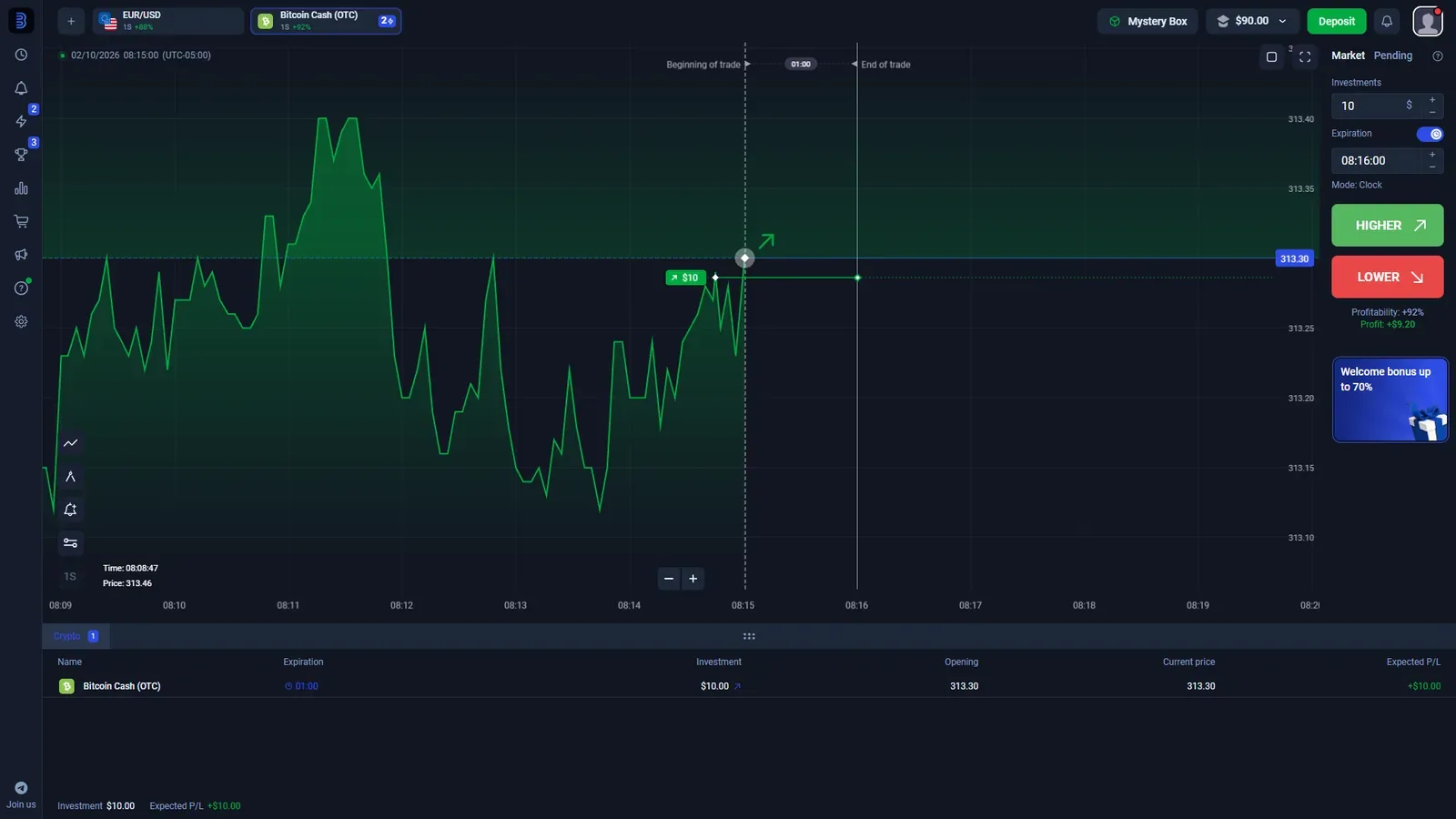
Task: Open the drawing tools compass icon
Action: [70, 477]
